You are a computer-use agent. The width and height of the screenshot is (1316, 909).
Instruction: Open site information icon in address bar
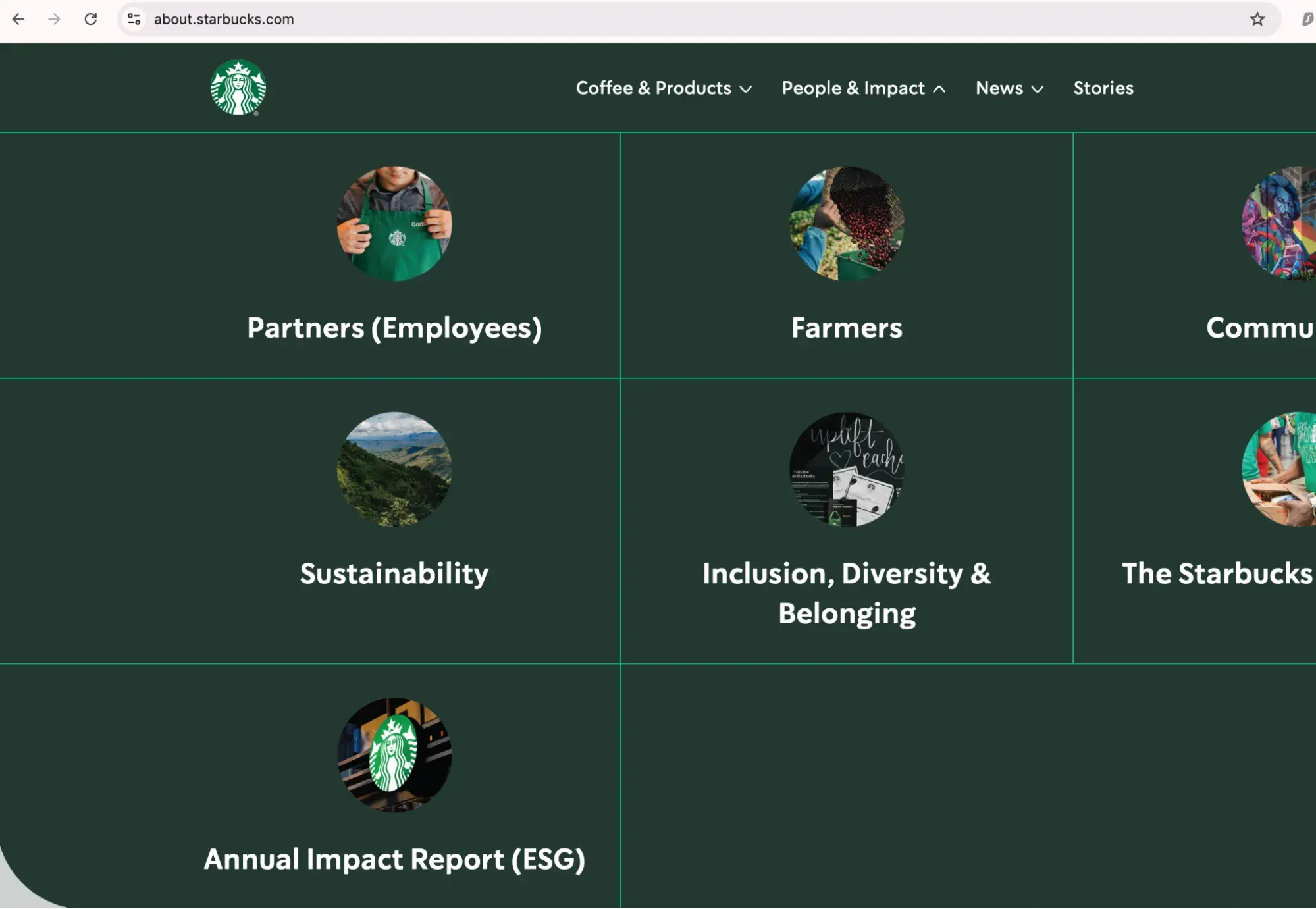[134, 19]
